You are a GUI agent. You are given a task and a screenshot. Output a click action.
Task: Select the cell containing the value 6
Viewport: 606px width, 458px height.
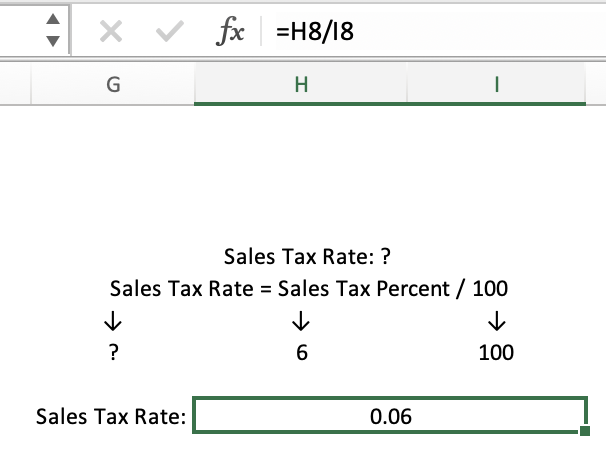pos(299,352)
